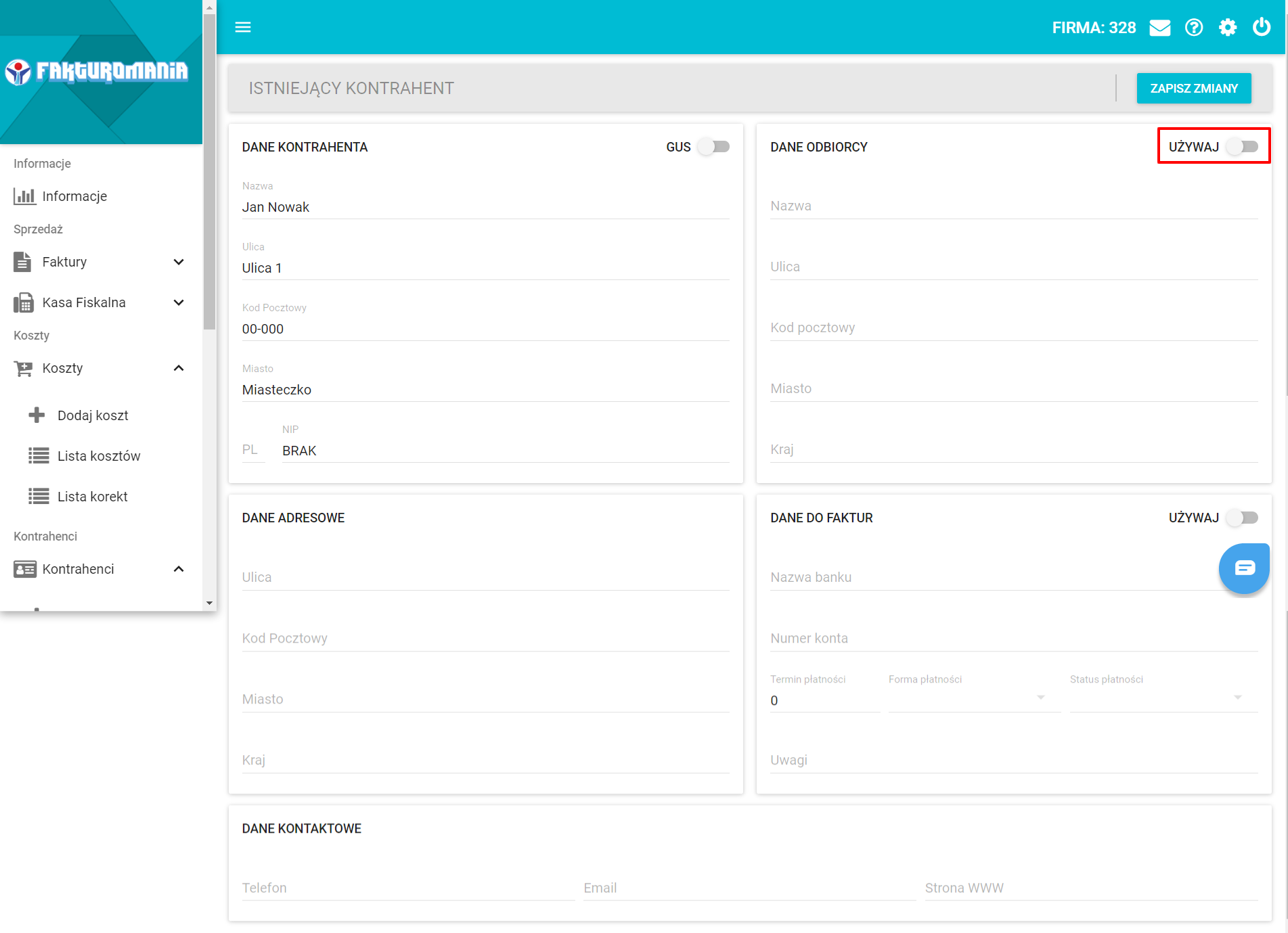
Task: Click the list icon beside Lista korekt
Action: [x=39, y=496]
